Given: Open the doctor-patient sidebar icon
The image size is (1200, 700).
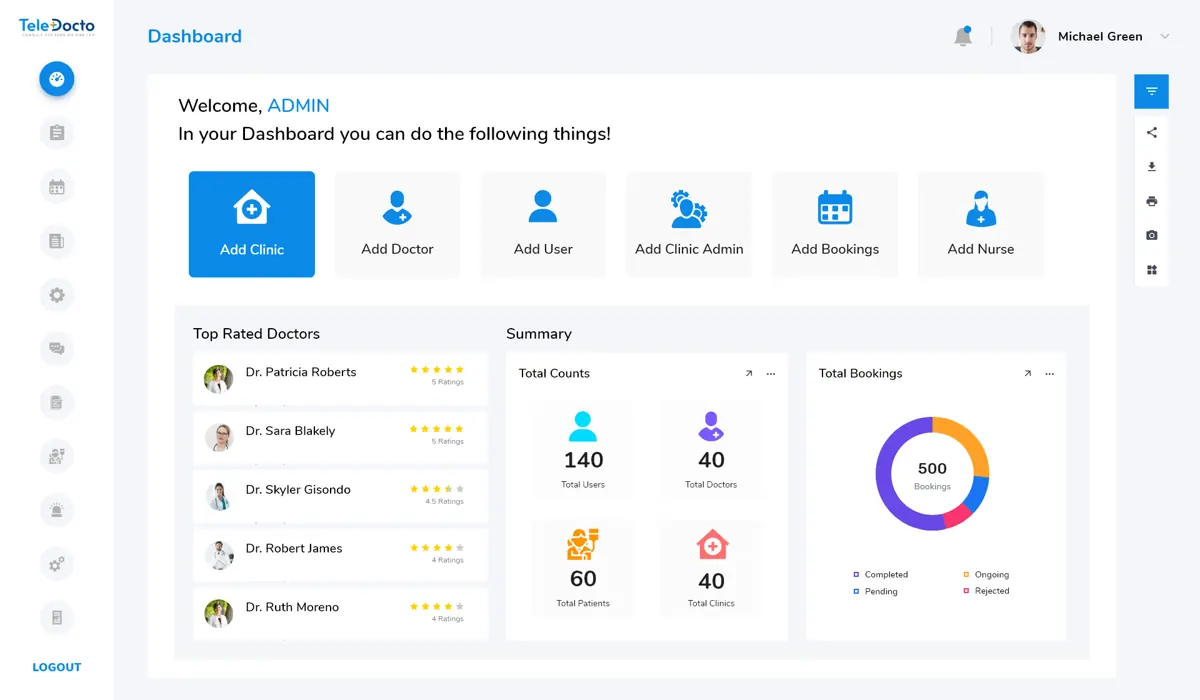Looking at the screenshot, I should pyautogui.click(x=57, y=457).
